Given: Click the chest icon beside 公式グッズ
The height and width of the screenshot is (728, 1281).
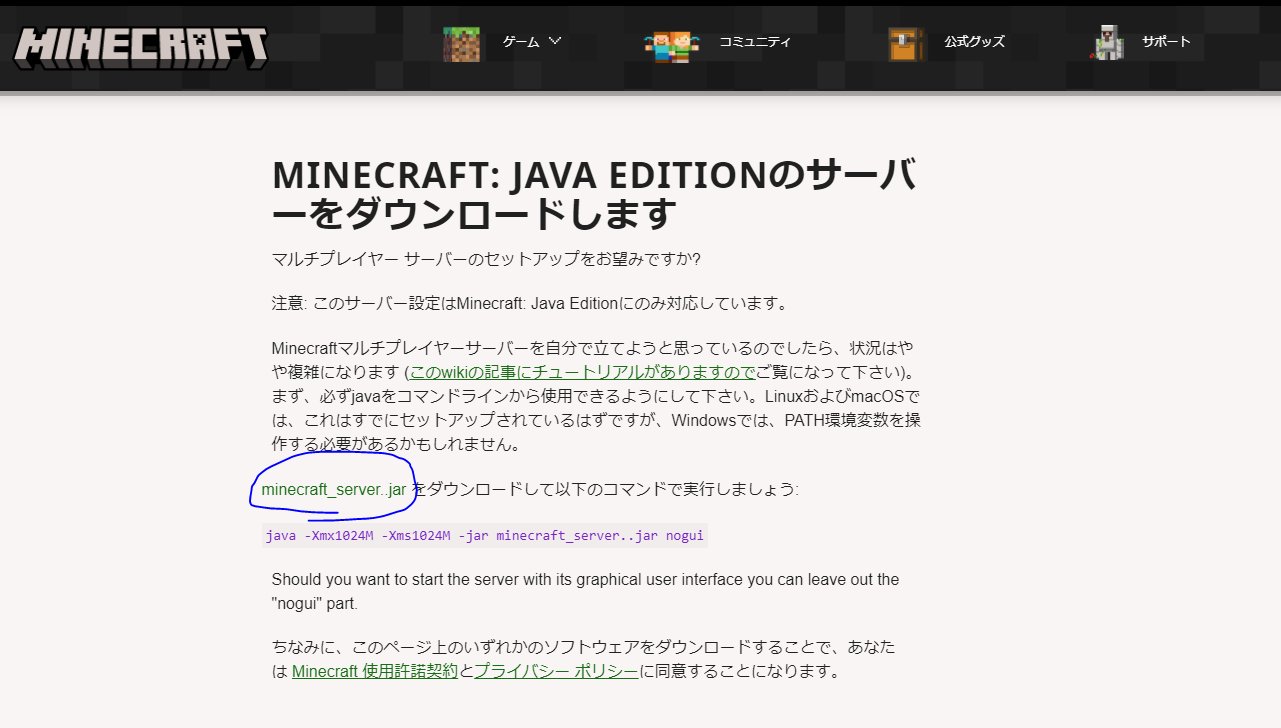Looking at the screenshot, I should pos(907,44).
